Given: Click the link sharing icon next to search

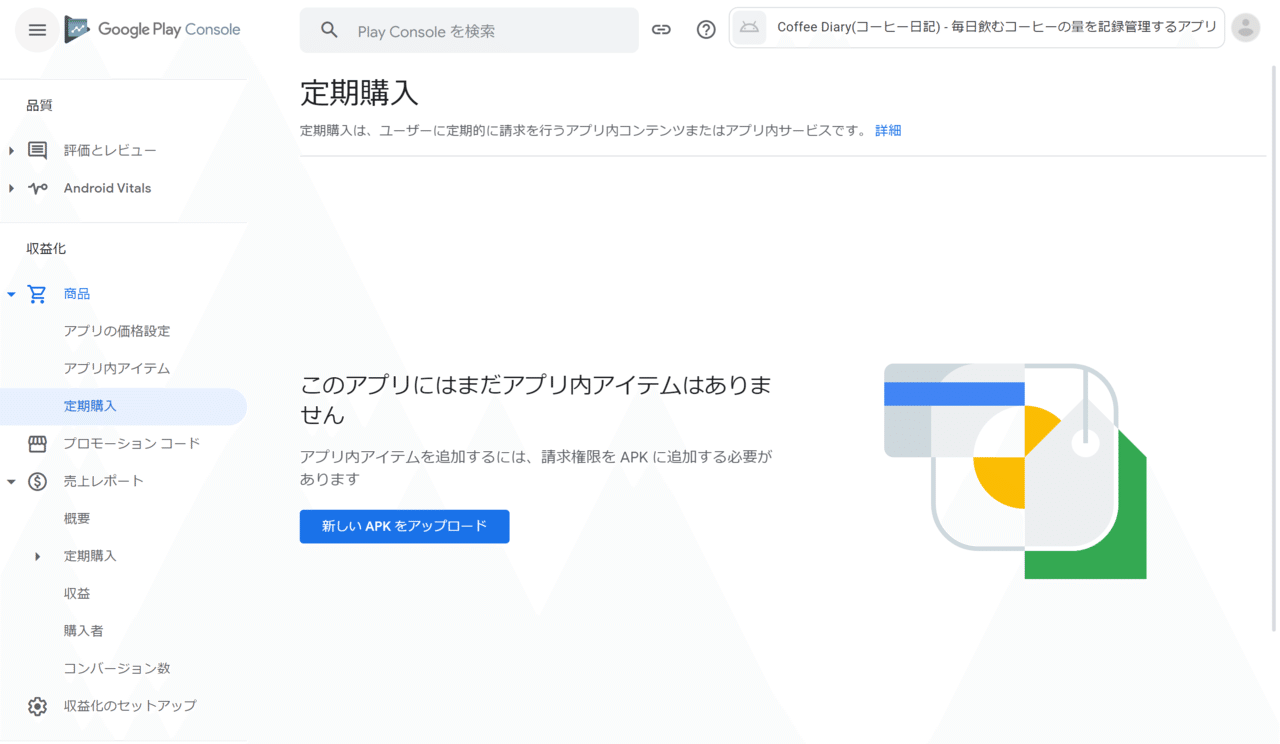Looking at the screenshot, I should coord(661,30).
